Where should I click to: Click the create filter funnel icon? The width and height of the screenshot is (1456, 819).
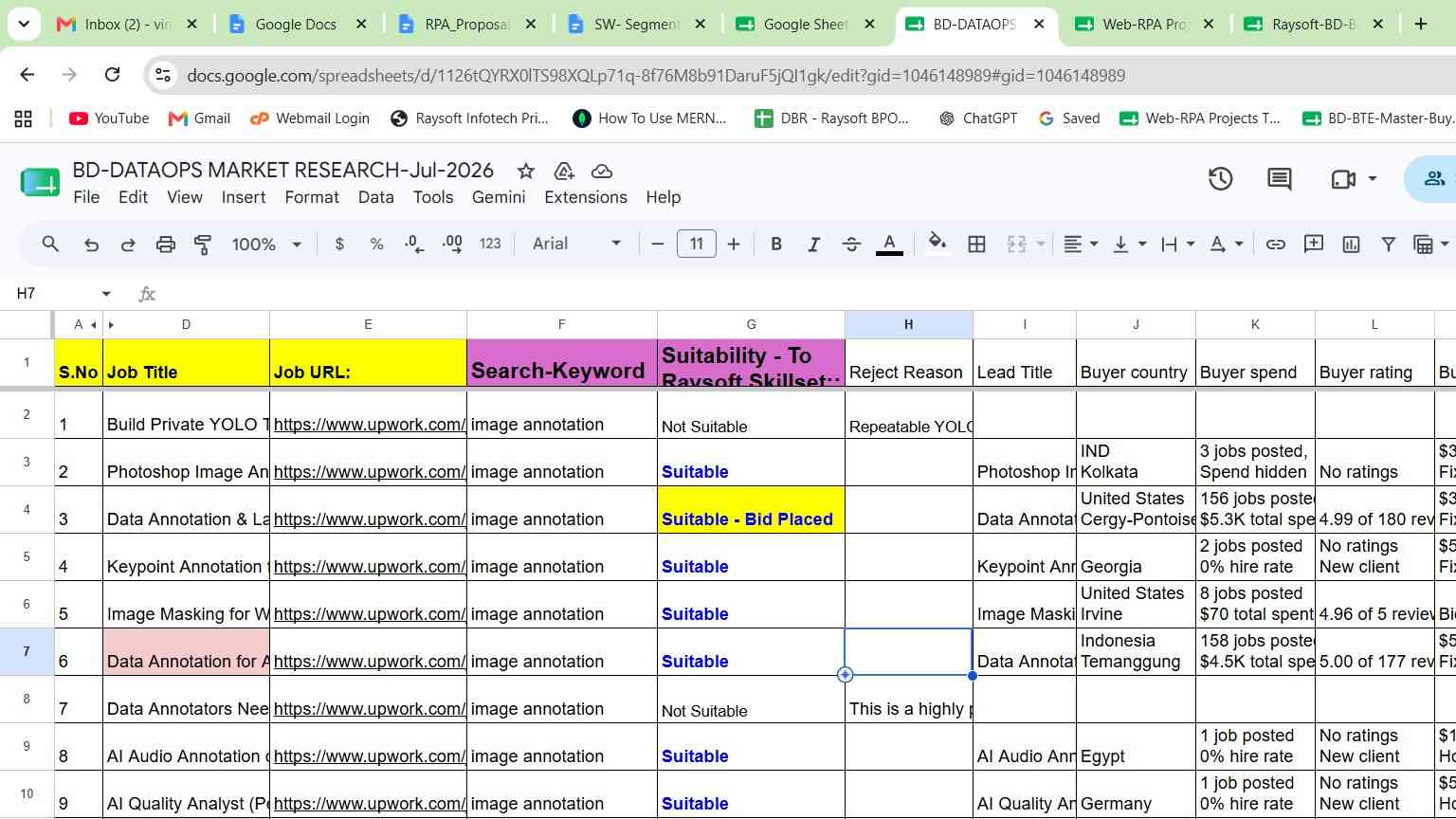1388,245
